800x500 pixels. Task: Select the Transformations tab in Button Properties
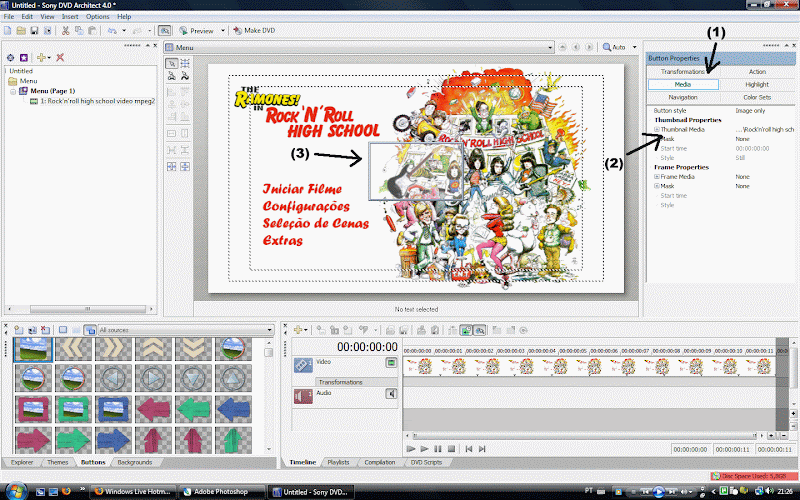[683, 71]
